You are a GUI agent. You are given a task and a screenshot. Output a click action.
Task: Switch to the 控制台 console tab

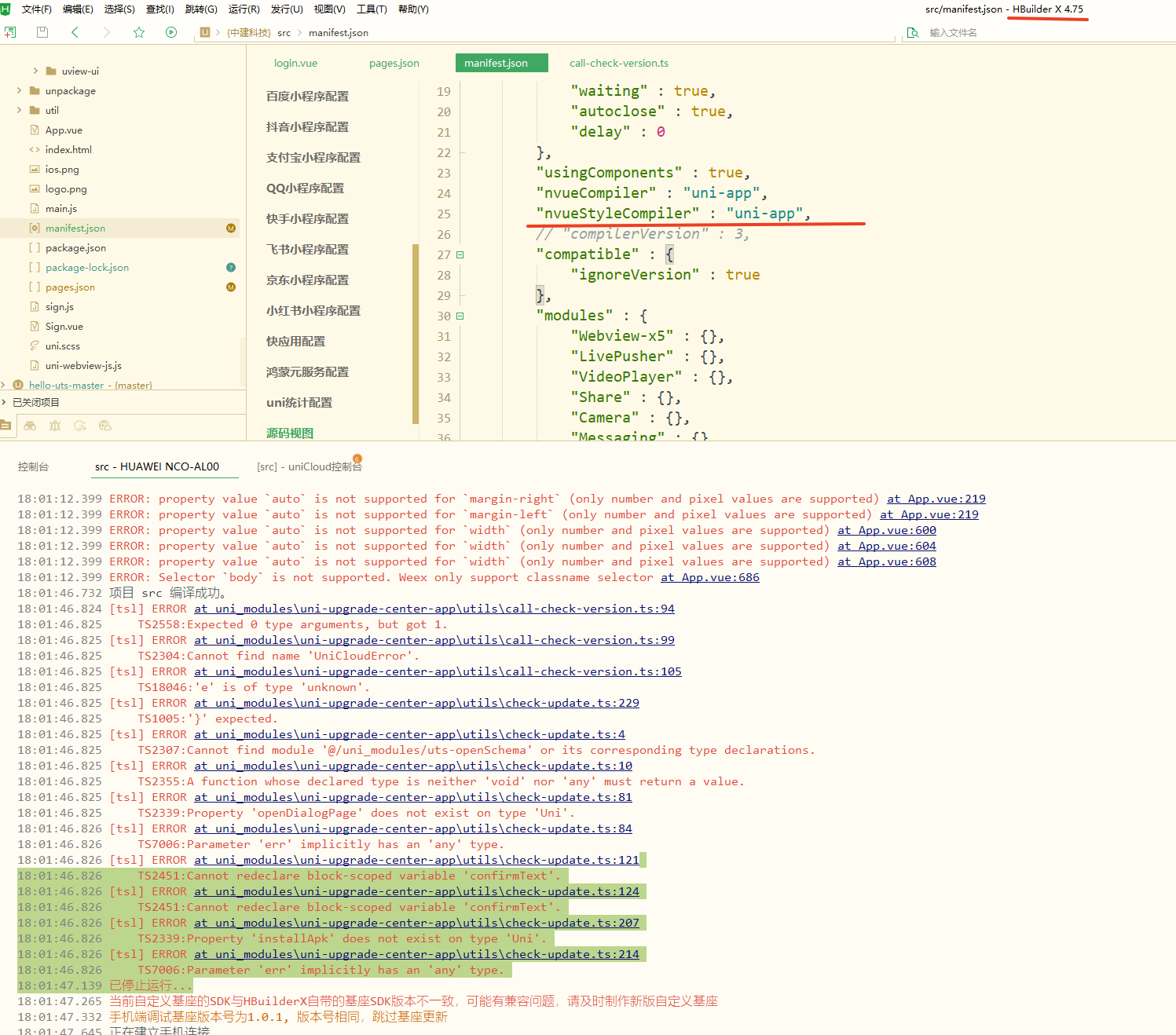click(x=33, y=466)
